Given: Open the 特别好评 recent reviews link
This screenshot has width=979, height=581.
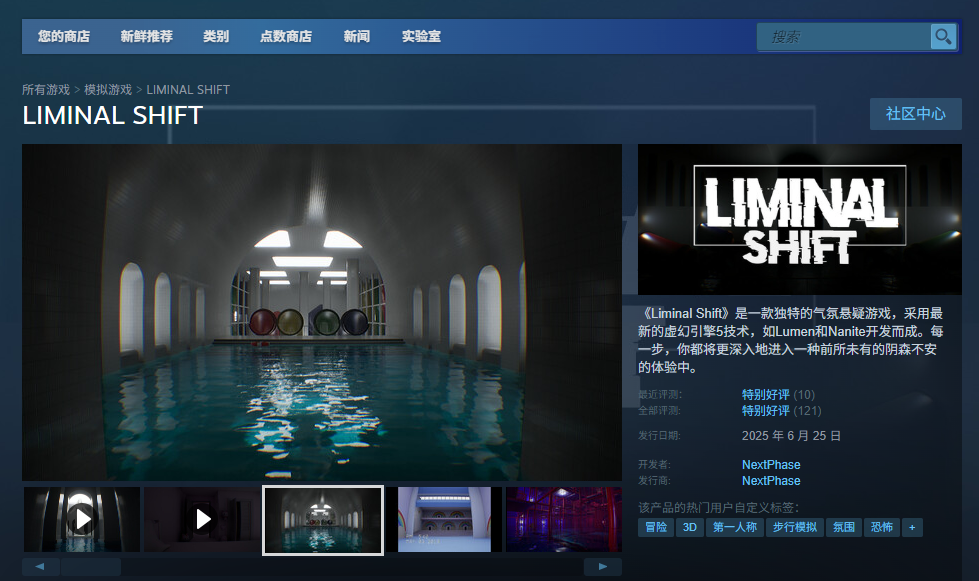Looking at the screenshot, I should [x=763, y=394].
